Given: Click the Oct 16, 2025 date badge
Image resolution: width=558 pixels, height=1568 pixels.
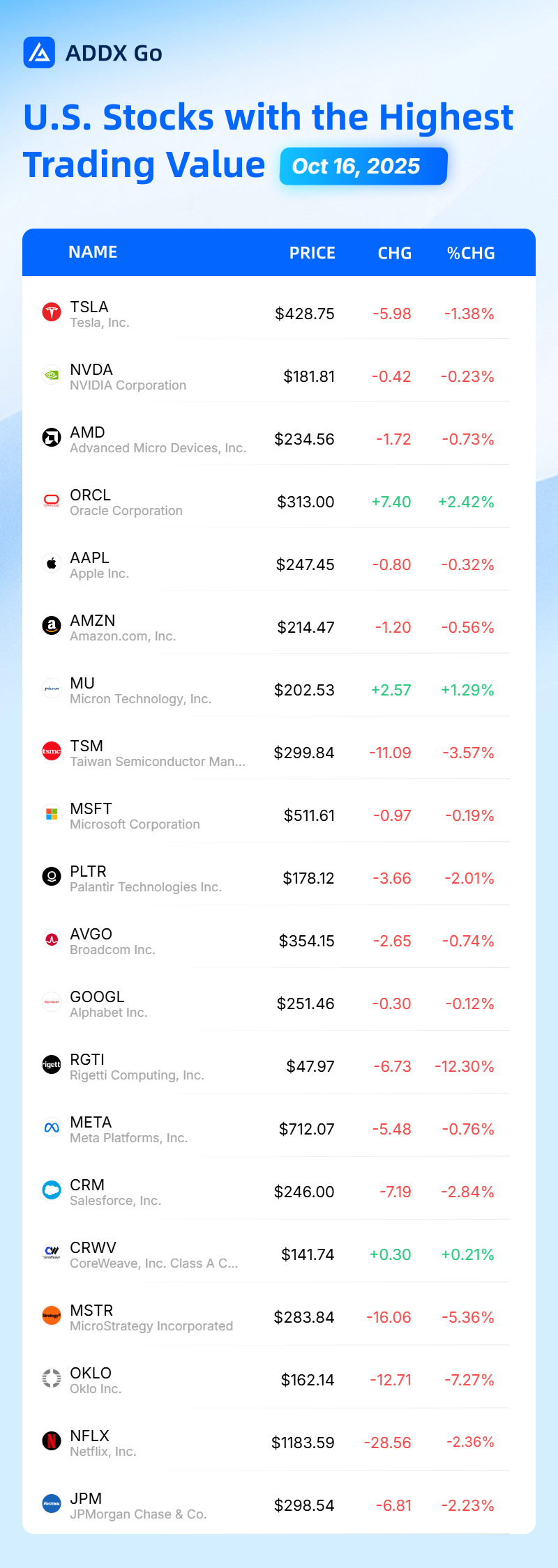Looking at the screenshot, I should (363, 167).
